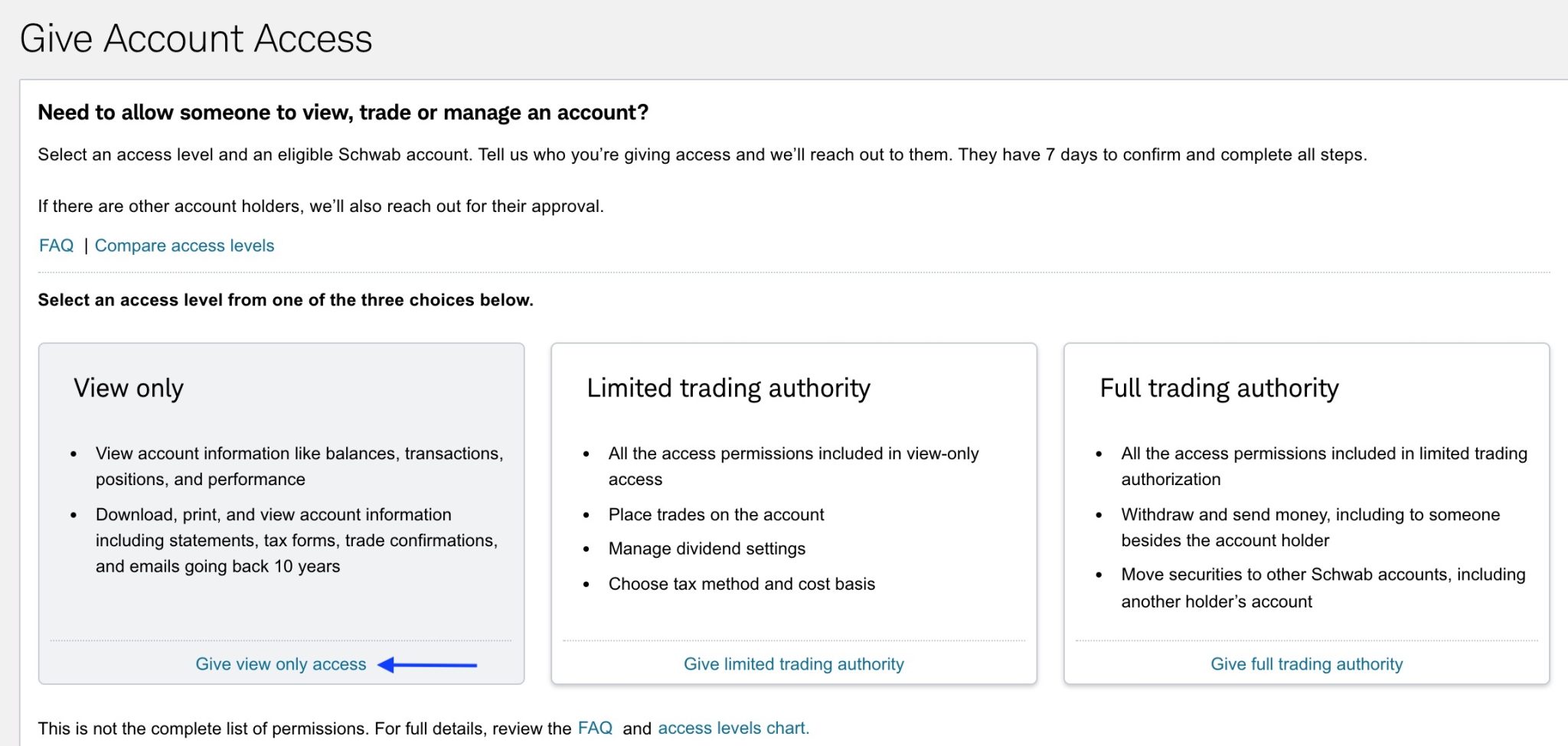The height and width of the screenshot is (746, 1568).
Task: Click 'Place trades on the account' bullet
Action: (716, 515)
